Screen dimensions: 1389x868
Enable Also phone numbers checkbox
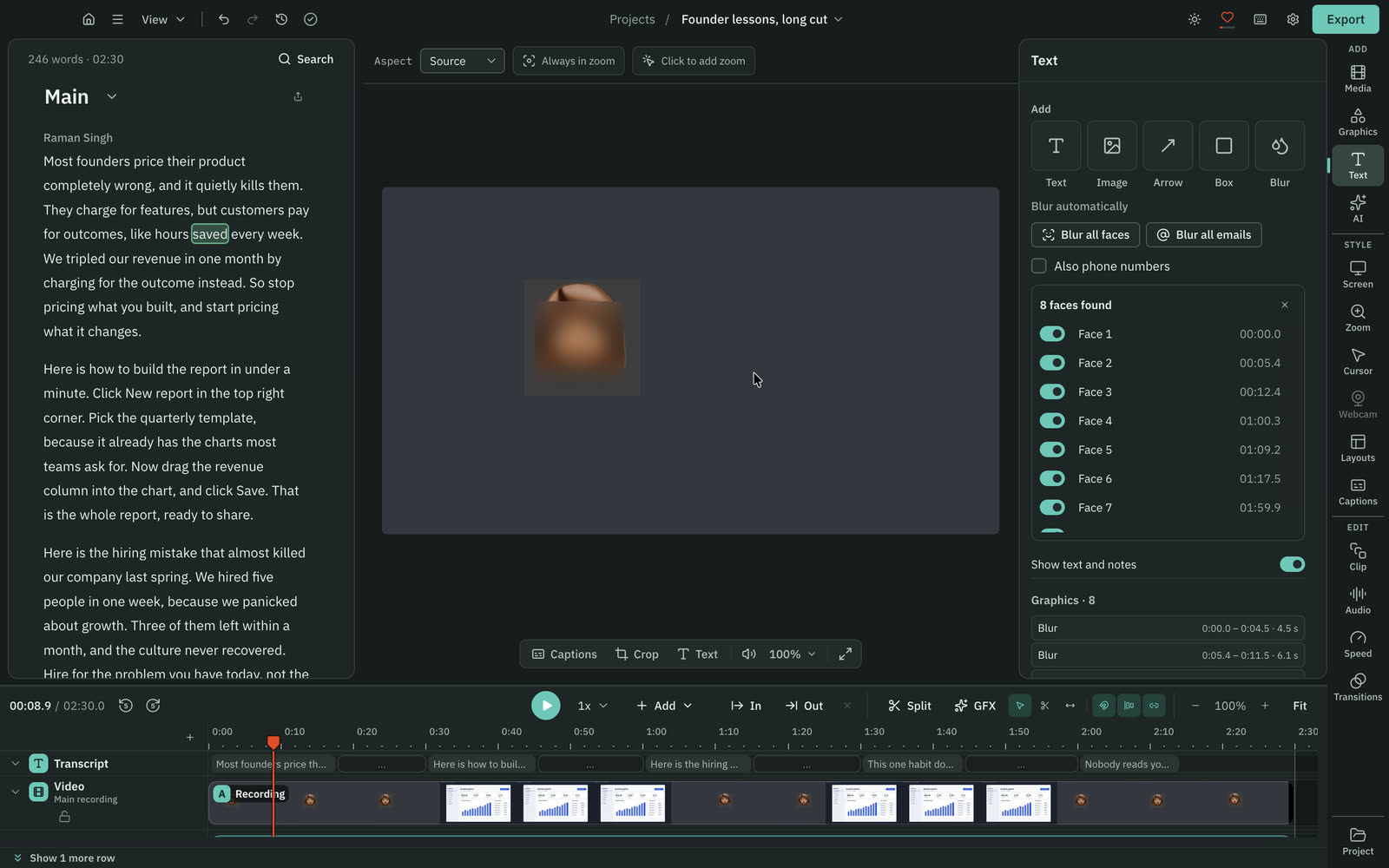click(1038, 266)
